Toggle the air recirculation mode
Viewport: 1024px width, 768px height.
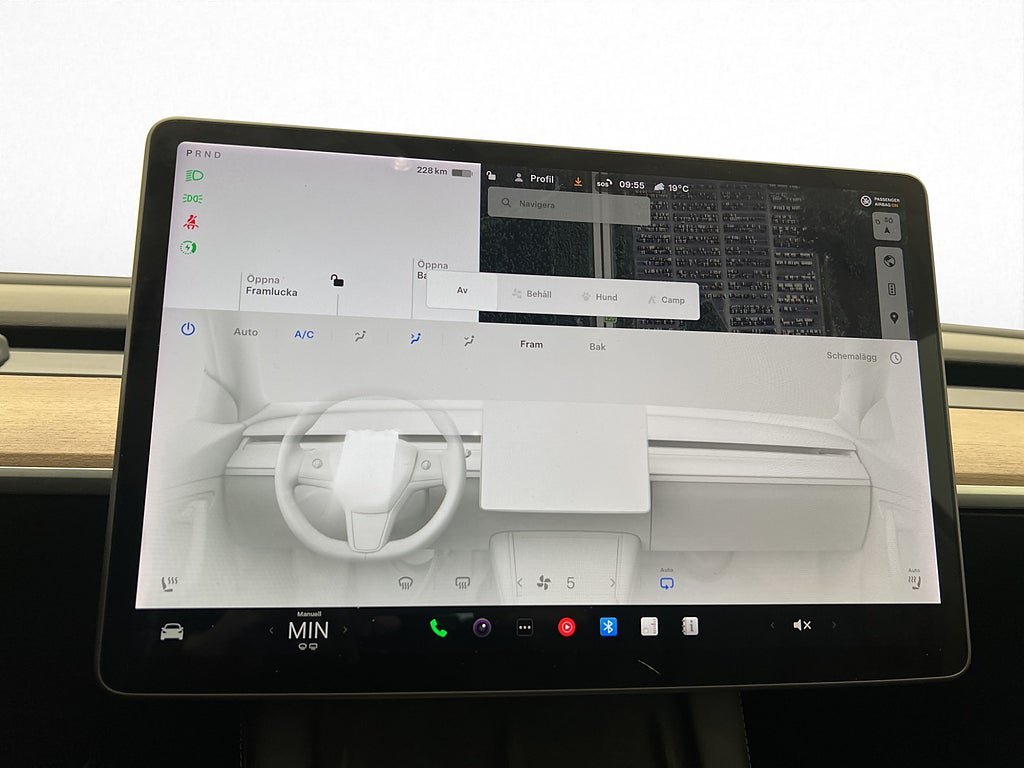coord(666,583)
